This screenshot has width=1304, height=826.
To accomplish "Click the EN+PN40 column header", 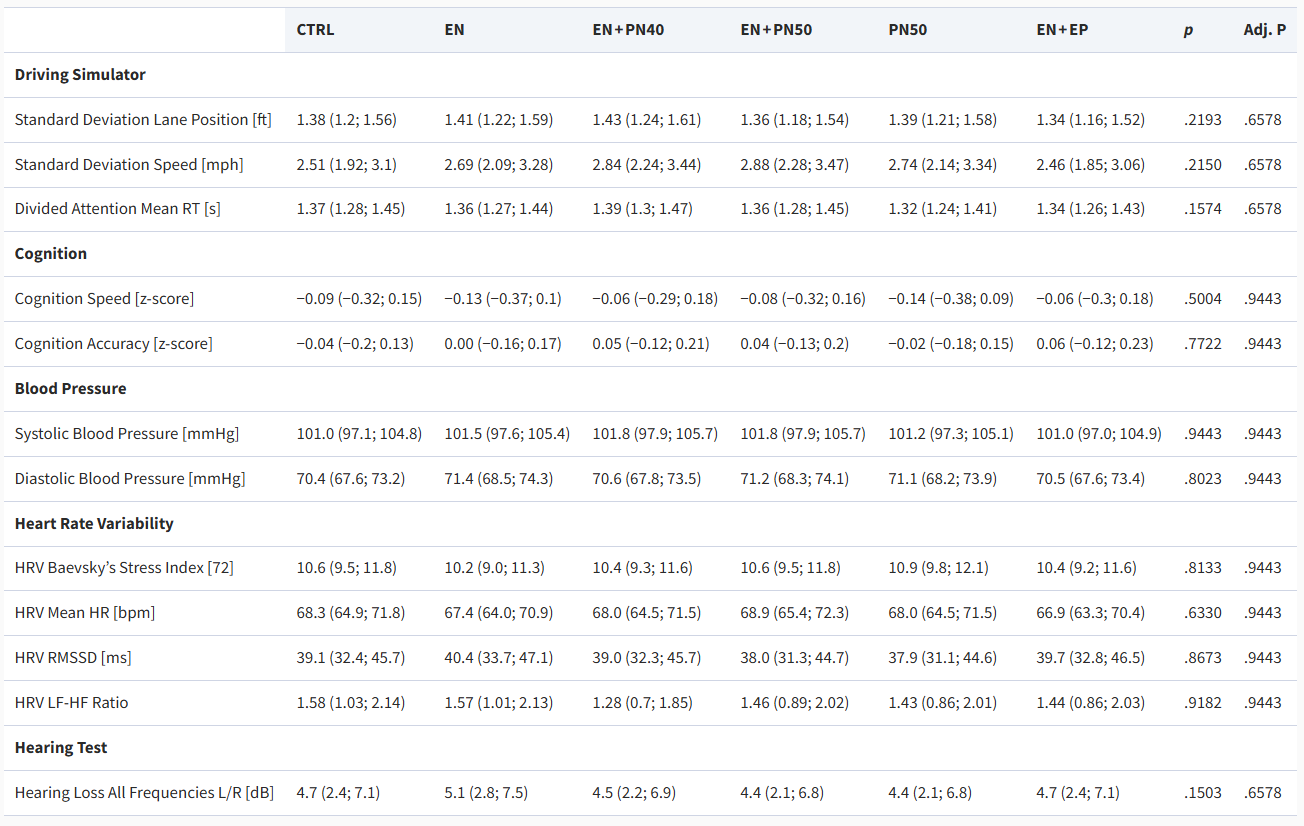I will (x=628, y=30).
